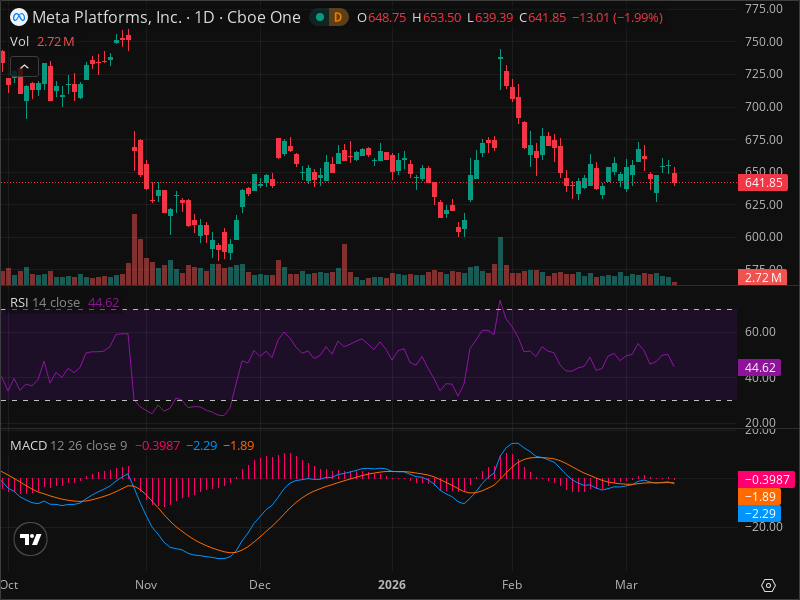
Task: Open chart settings hexagon gear icon
Action: point(768,585)
